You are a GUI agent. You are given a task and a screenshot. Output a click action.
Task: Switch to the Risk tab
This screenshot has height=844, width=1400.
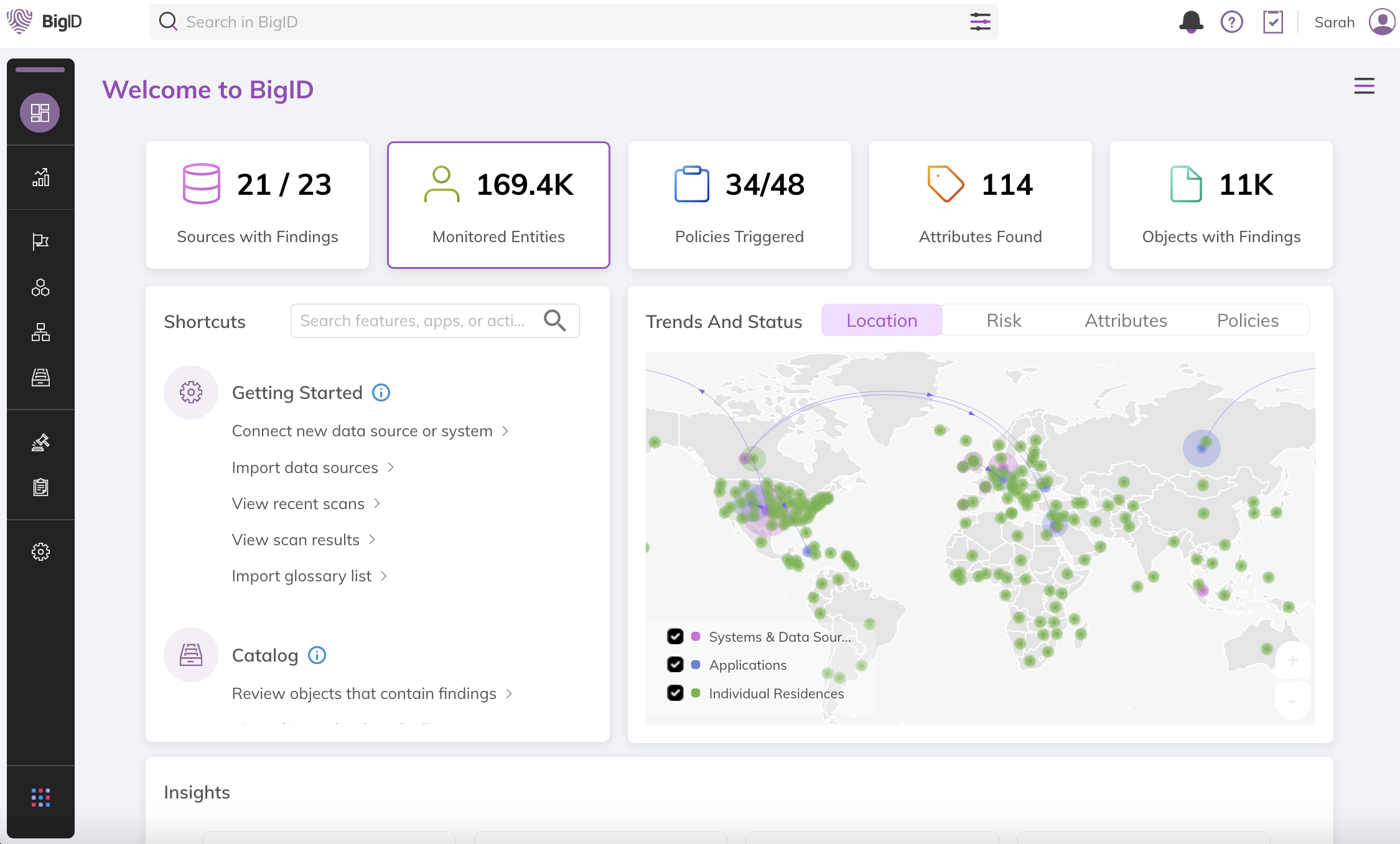(x=1004, y=321)
